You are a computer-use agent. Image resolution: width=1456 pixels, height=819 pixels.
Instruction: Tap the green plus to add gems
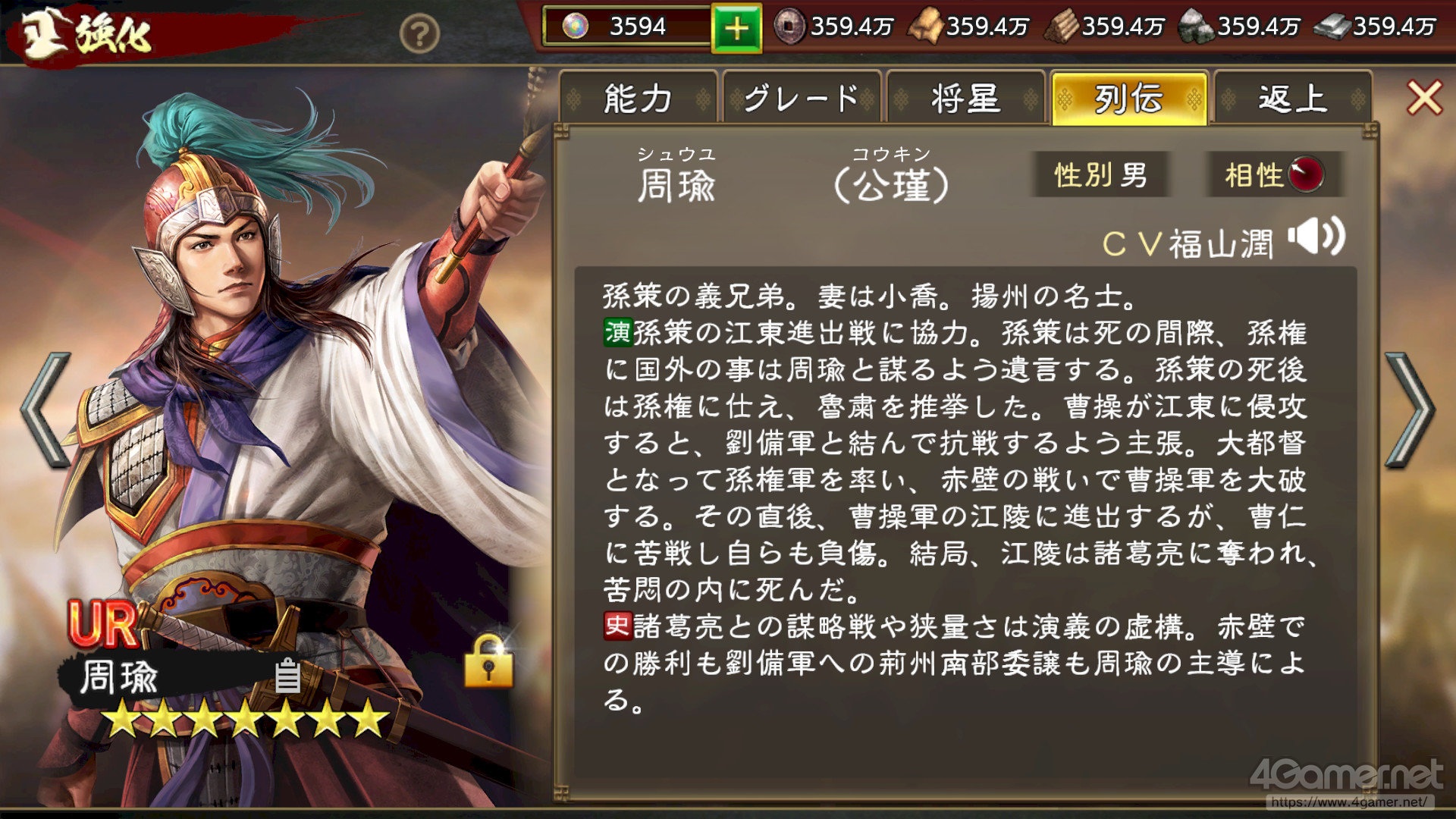(736, 29)
